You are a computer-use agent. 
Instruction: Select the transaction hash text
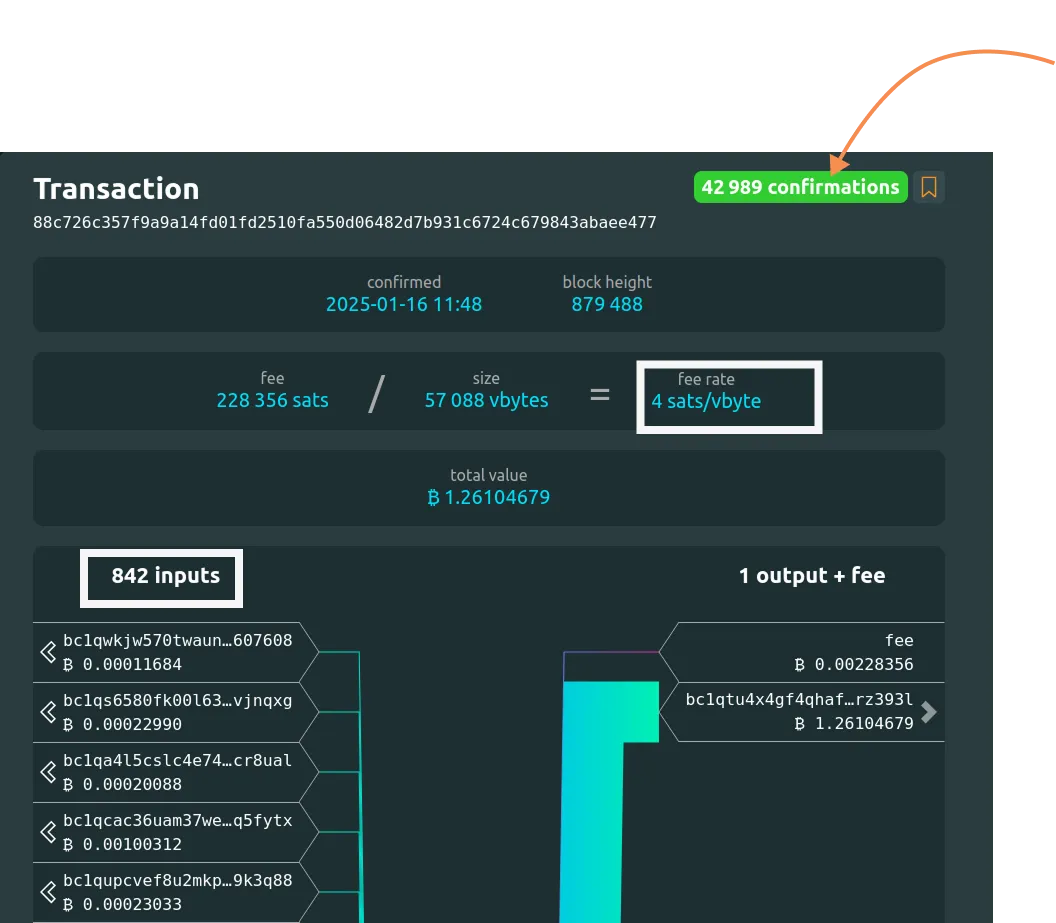tap(345, 222)
